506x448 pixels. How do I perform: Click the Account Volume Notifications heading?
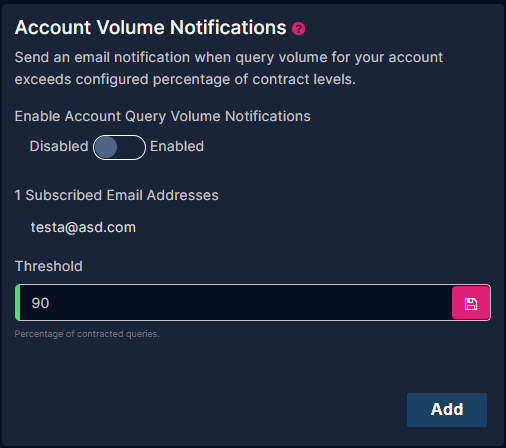(x=150, y=27)
